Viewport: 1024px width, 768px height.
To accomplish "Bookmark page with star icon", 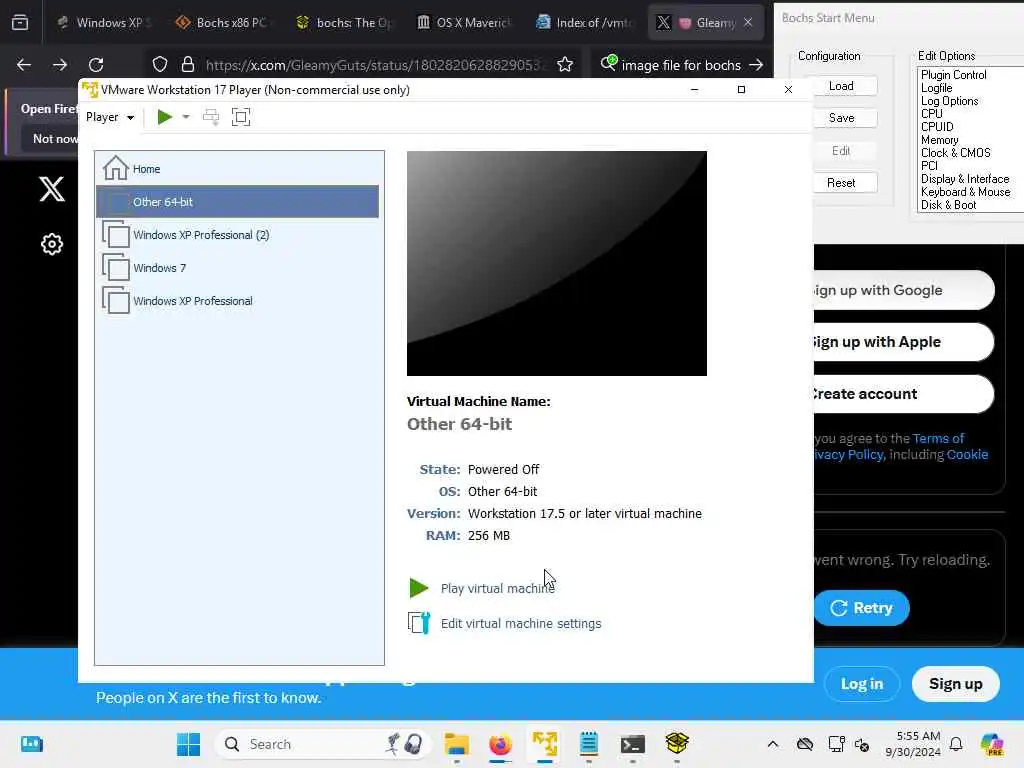I will coord(565,64).
